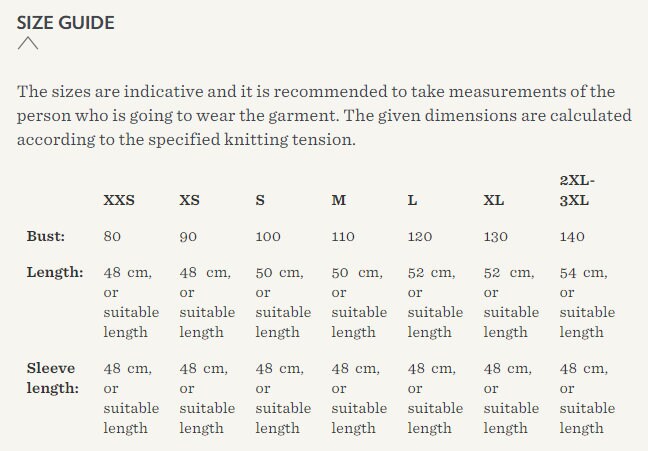Click the Bust row label
This screenshot has width=648, height=451.
click(x=46, y=236)
